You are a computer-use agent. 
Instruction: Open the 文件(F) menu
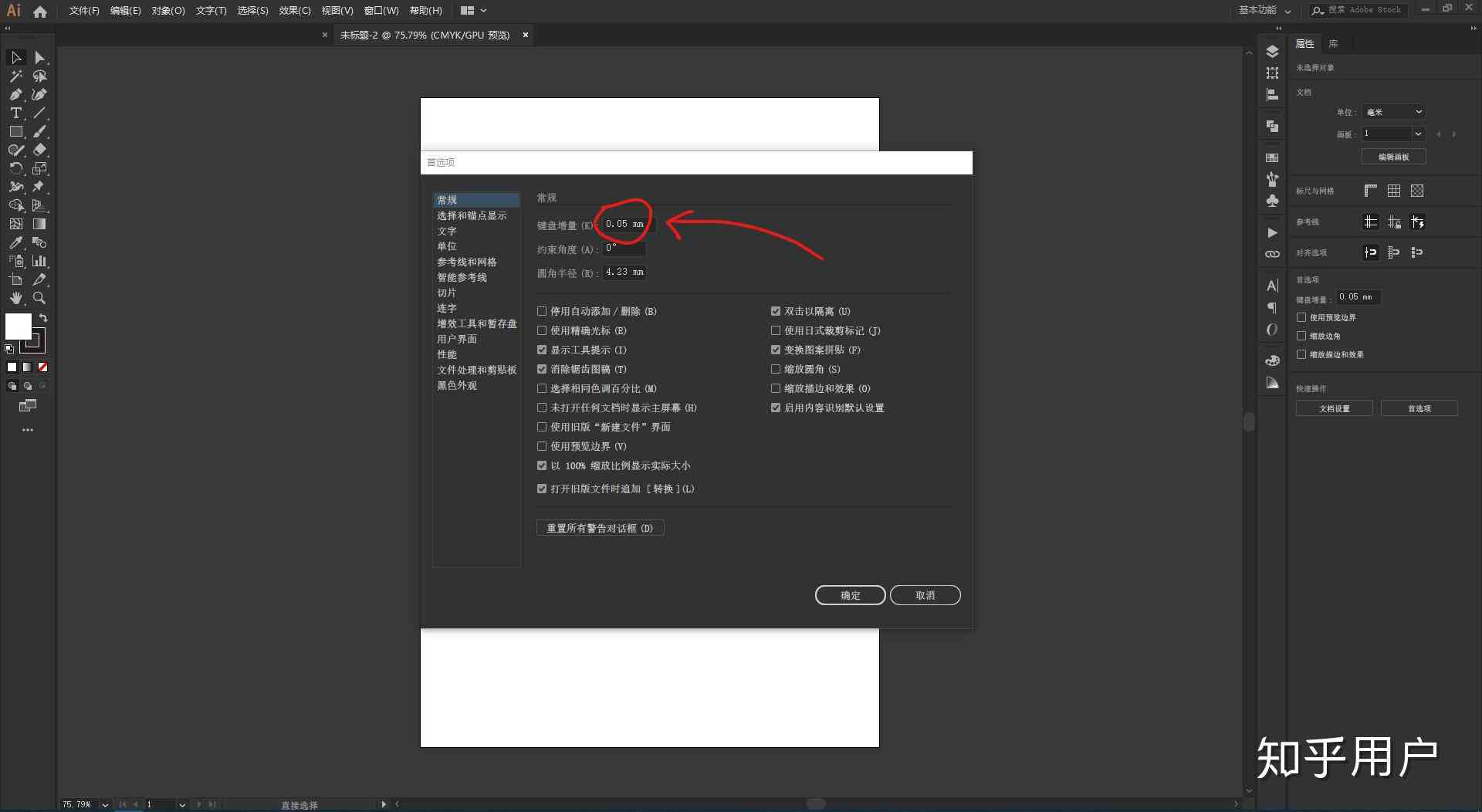click(84, 11)
